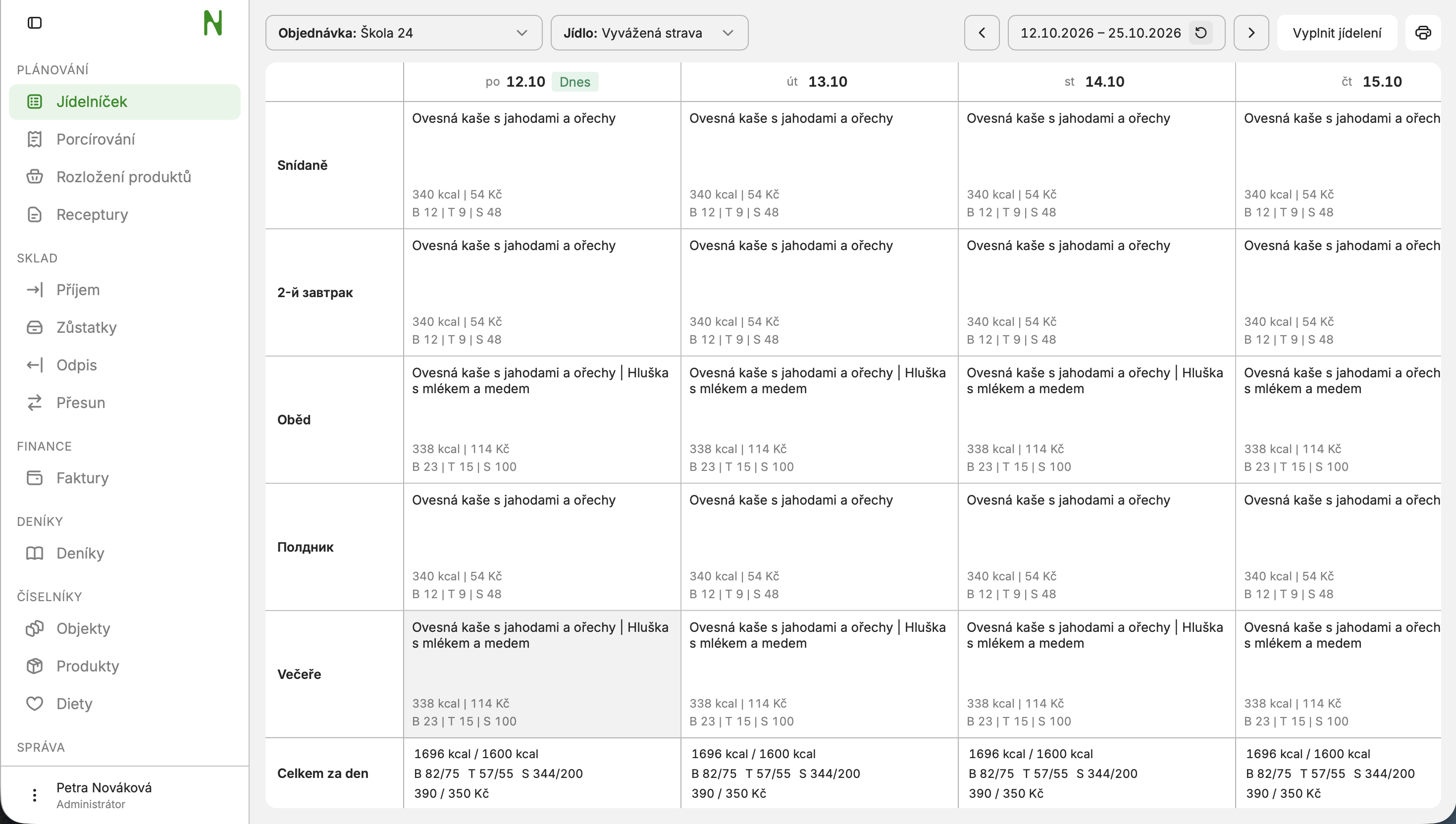Image resolution: width=1456 pixels, height=824 pixels.
Task: Collapse the sidebar with the panel icon
Action: click(35, 23)
